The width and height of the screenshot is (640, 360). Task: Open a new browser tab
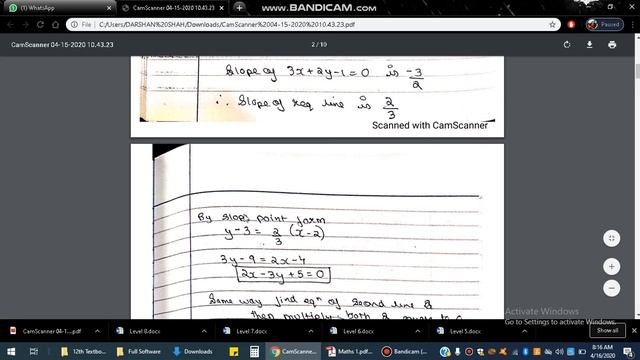(x=239, y=7)
